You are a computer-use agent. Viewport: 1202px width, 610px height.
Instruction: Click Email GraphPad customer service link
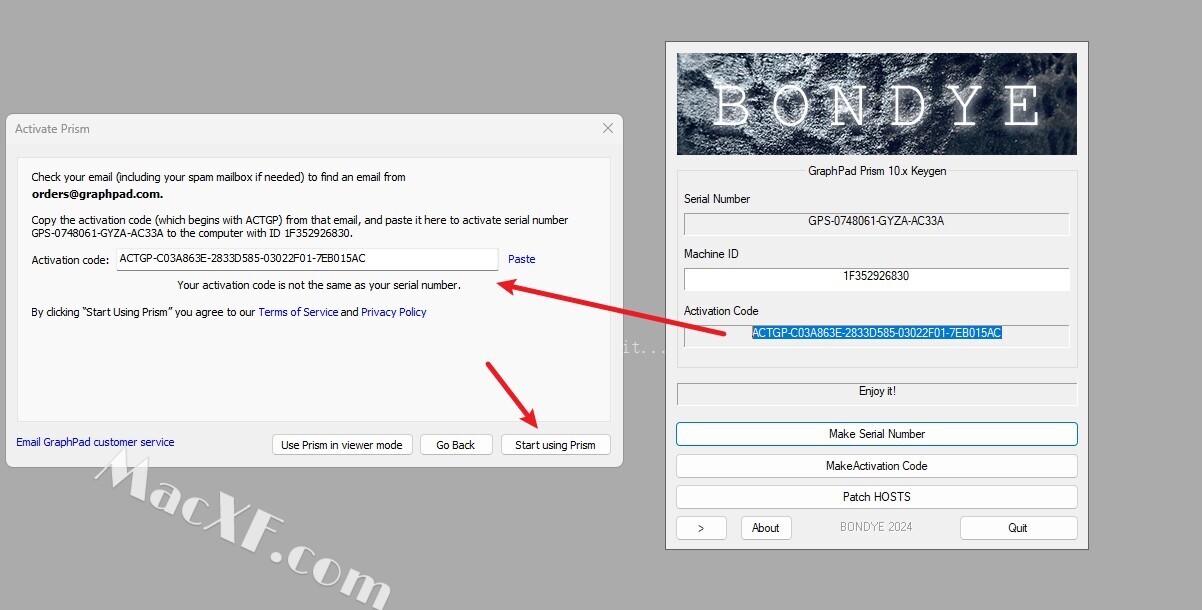tap(95, 442)
